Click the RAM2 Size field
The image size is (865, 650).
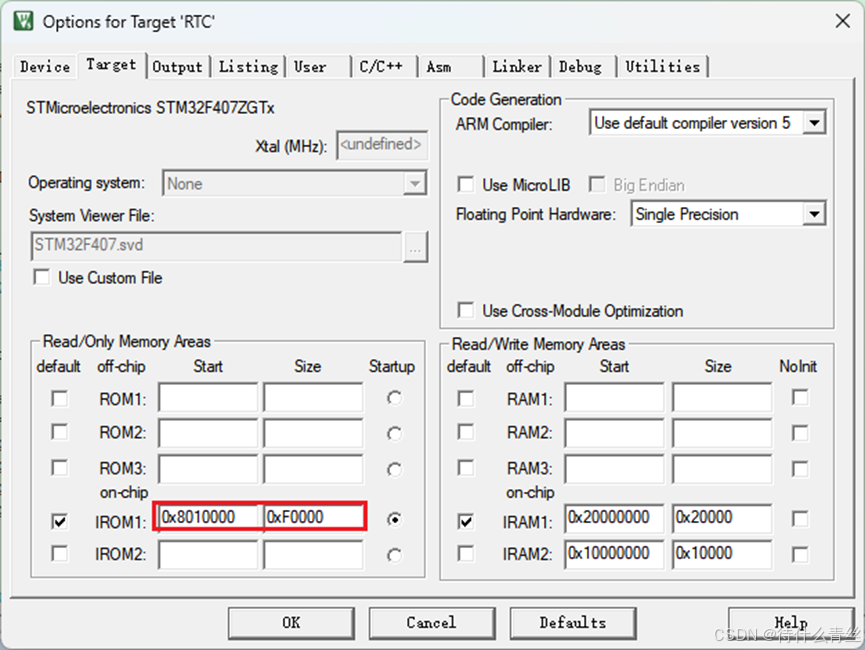[x=722, y=433]
